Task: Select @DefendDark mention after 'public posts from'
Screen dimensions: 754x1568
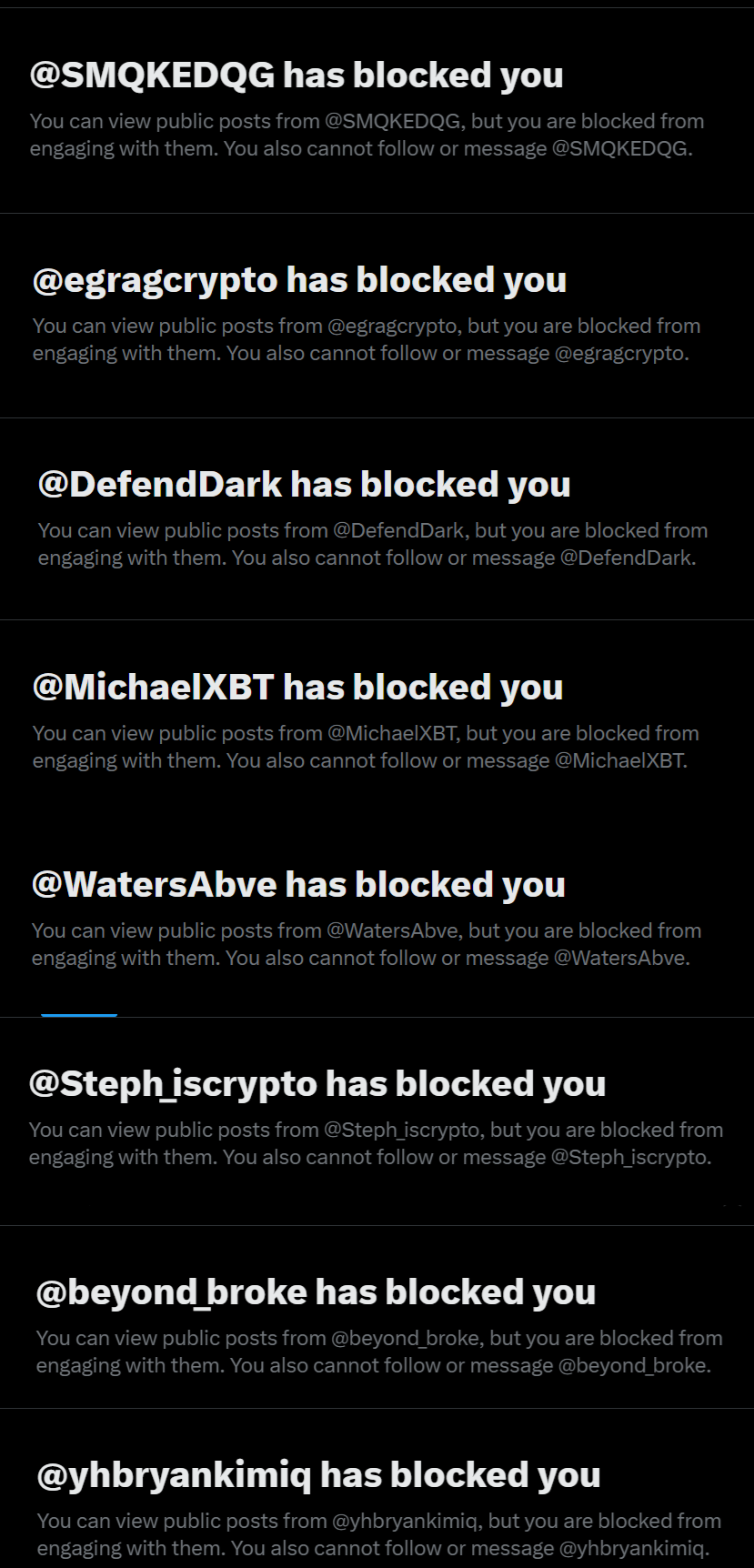Action: (x=399, y=531)
